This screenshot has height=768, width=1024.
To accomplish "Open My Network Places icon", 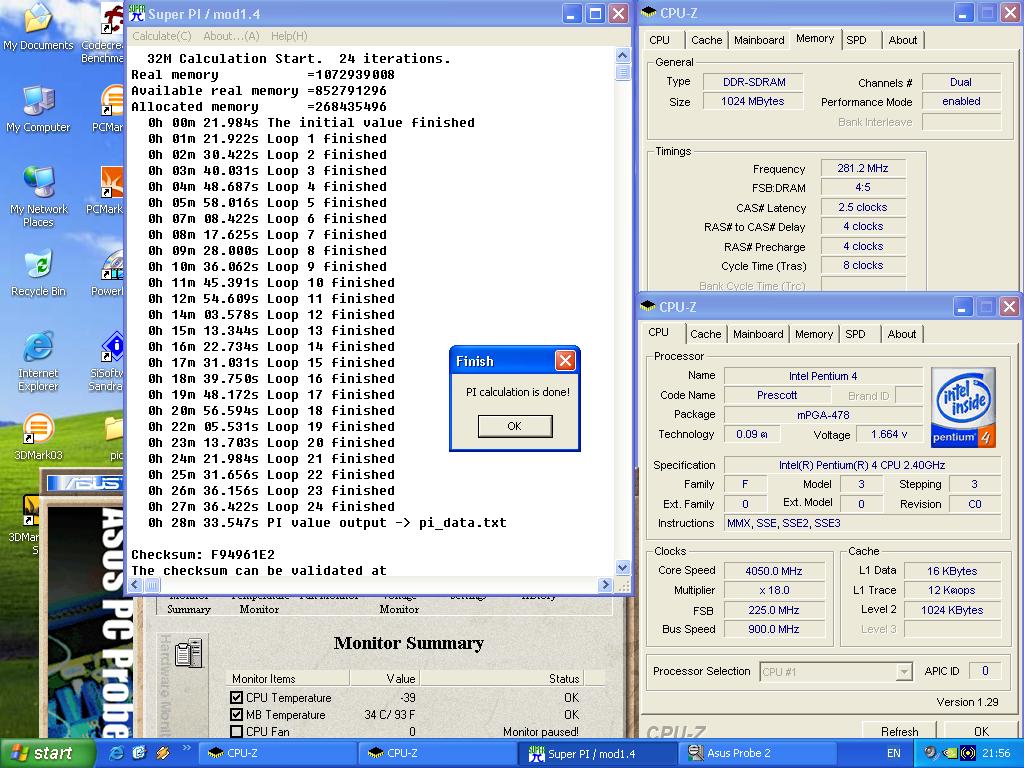I will click(x=39, y=196).
